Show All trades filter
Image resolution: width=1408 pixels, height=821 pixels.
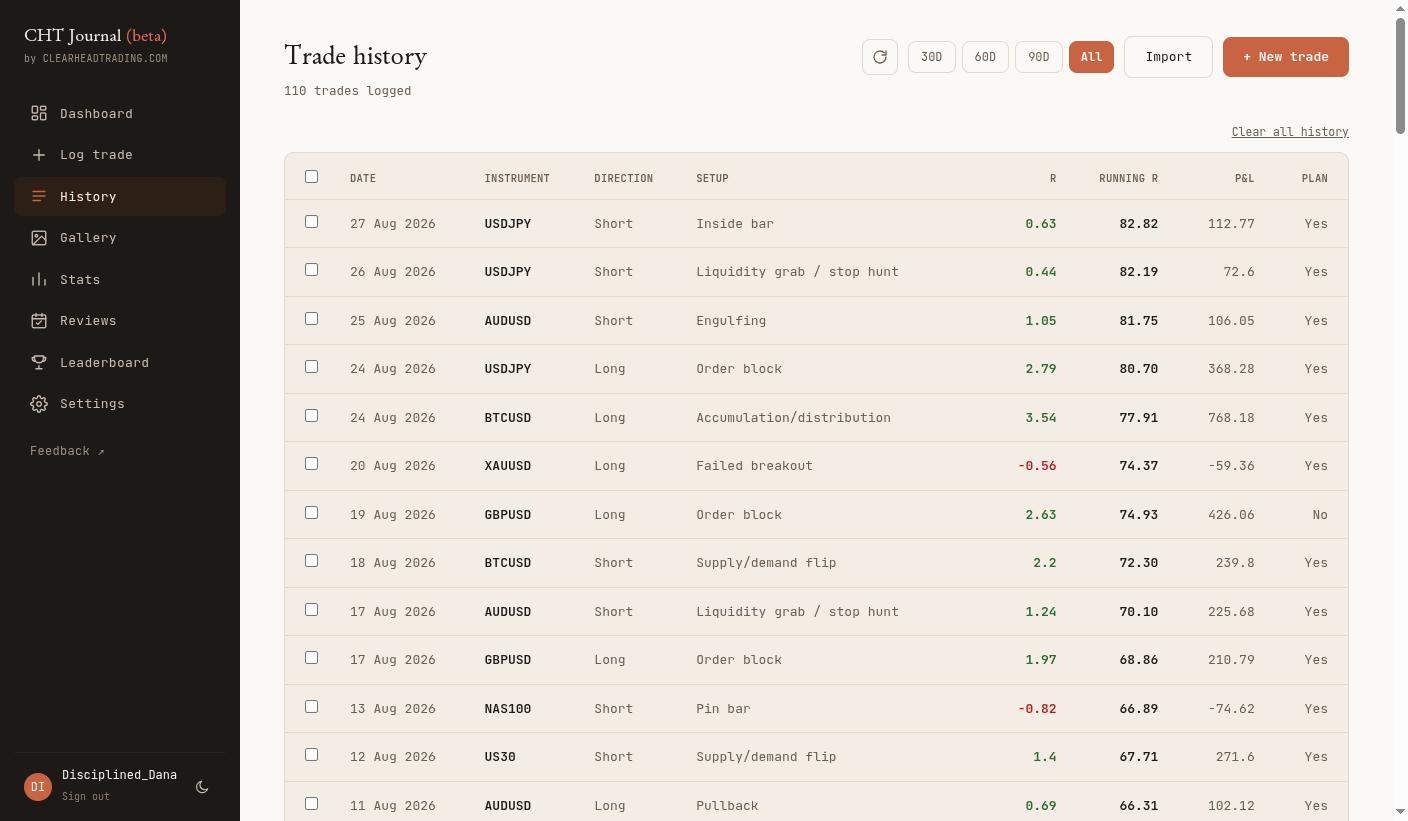[x=1091, y=57]
